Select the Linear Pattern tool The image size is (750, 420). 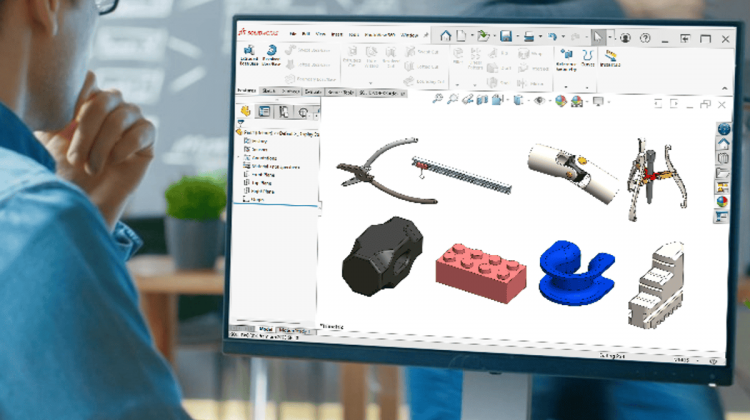[475, 58]
